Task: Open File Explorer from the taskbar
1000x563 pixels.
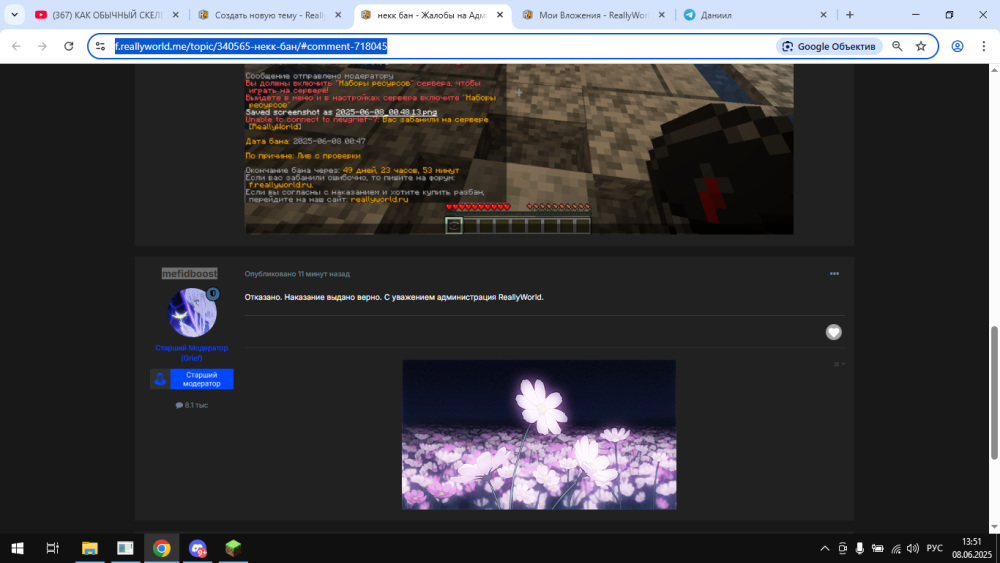Action: pyautogui.click(x=90, y=548)
